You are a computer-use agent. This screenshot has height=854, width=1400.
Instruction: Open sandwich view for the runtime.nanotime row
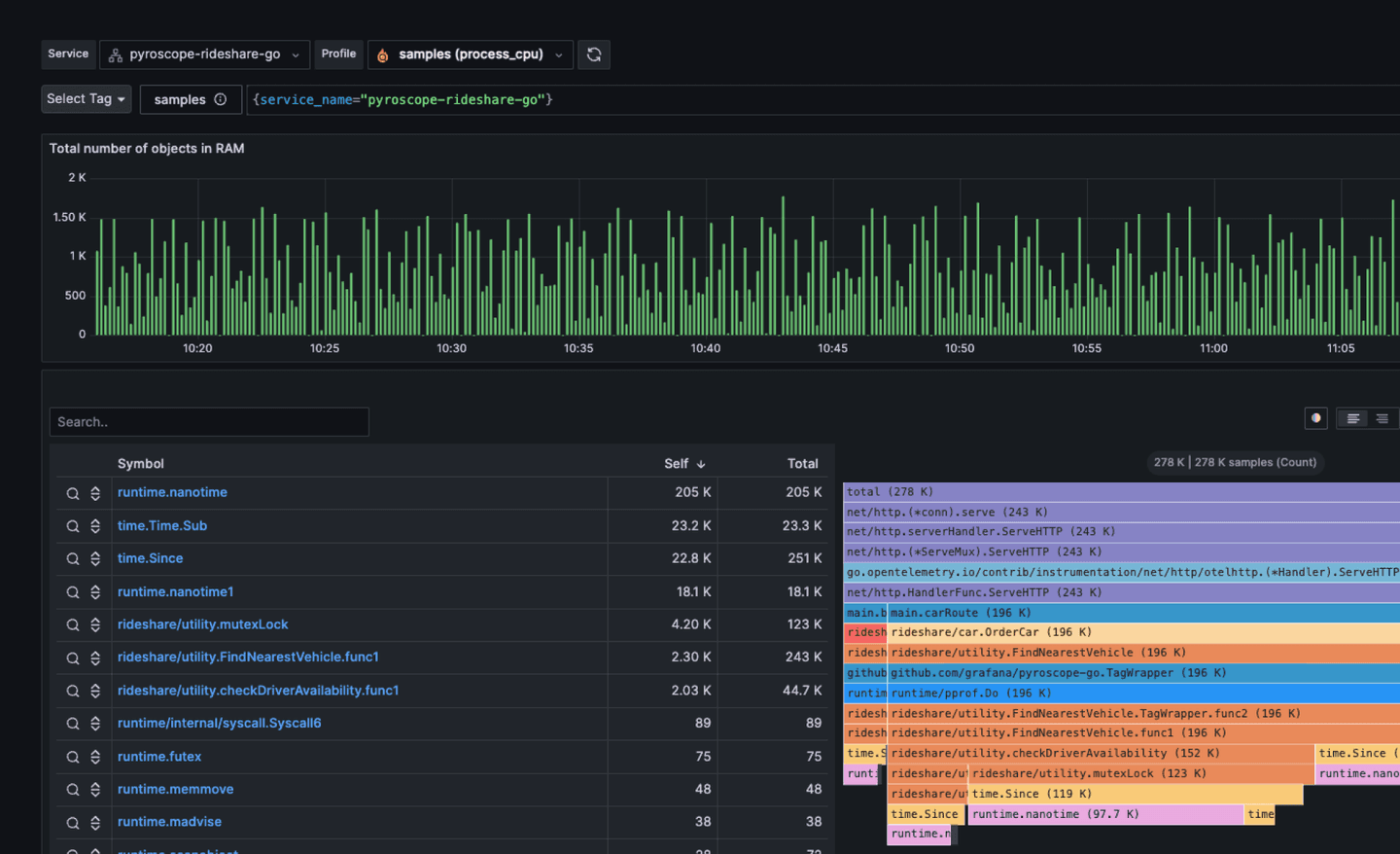[95, 493]
